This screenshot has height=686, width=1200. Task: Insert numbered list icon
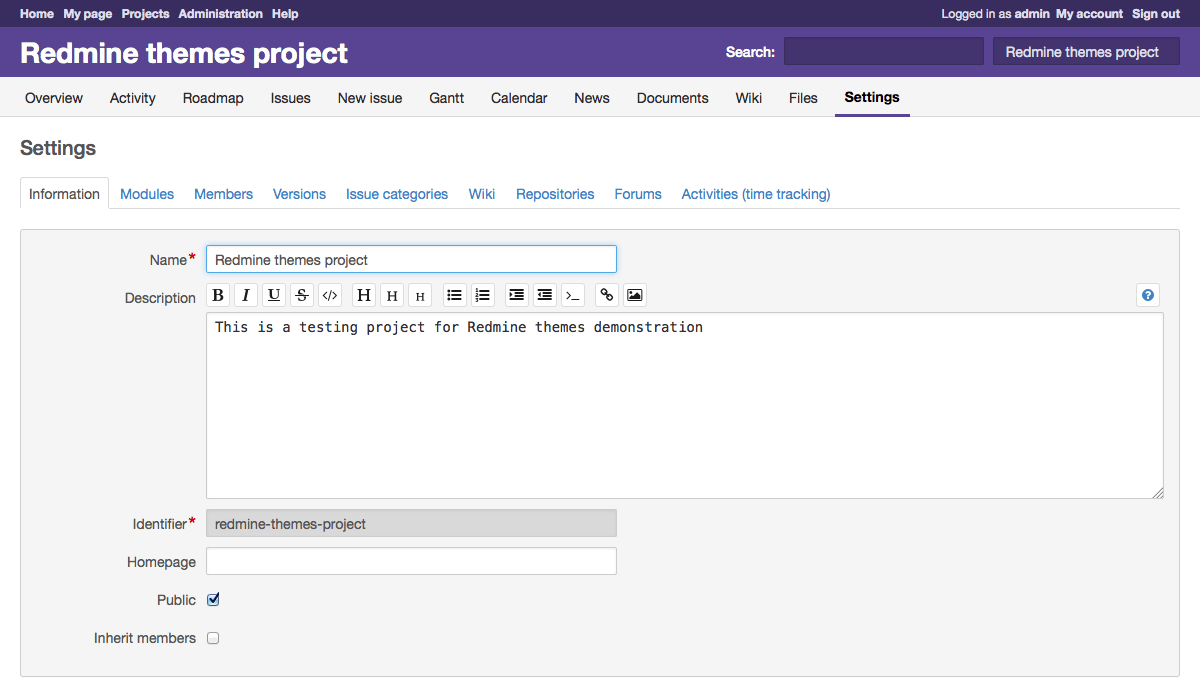[483, 295]
